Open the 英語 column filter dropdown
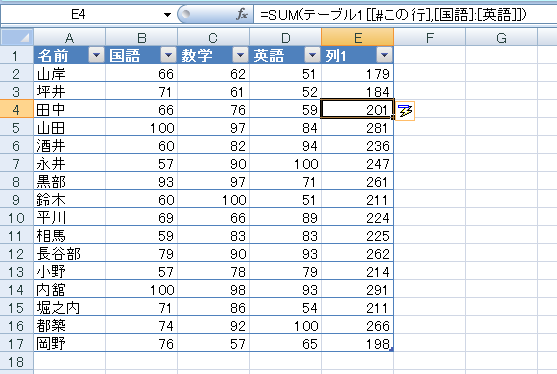The width and height of the screenshot is (557, 374). [x=312, y=55]
